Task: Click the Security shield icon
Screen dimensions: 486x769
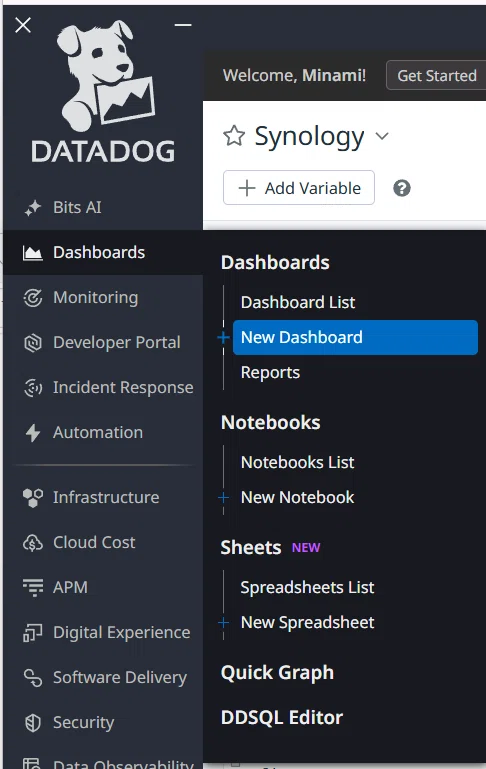Action: click(33, 723)
